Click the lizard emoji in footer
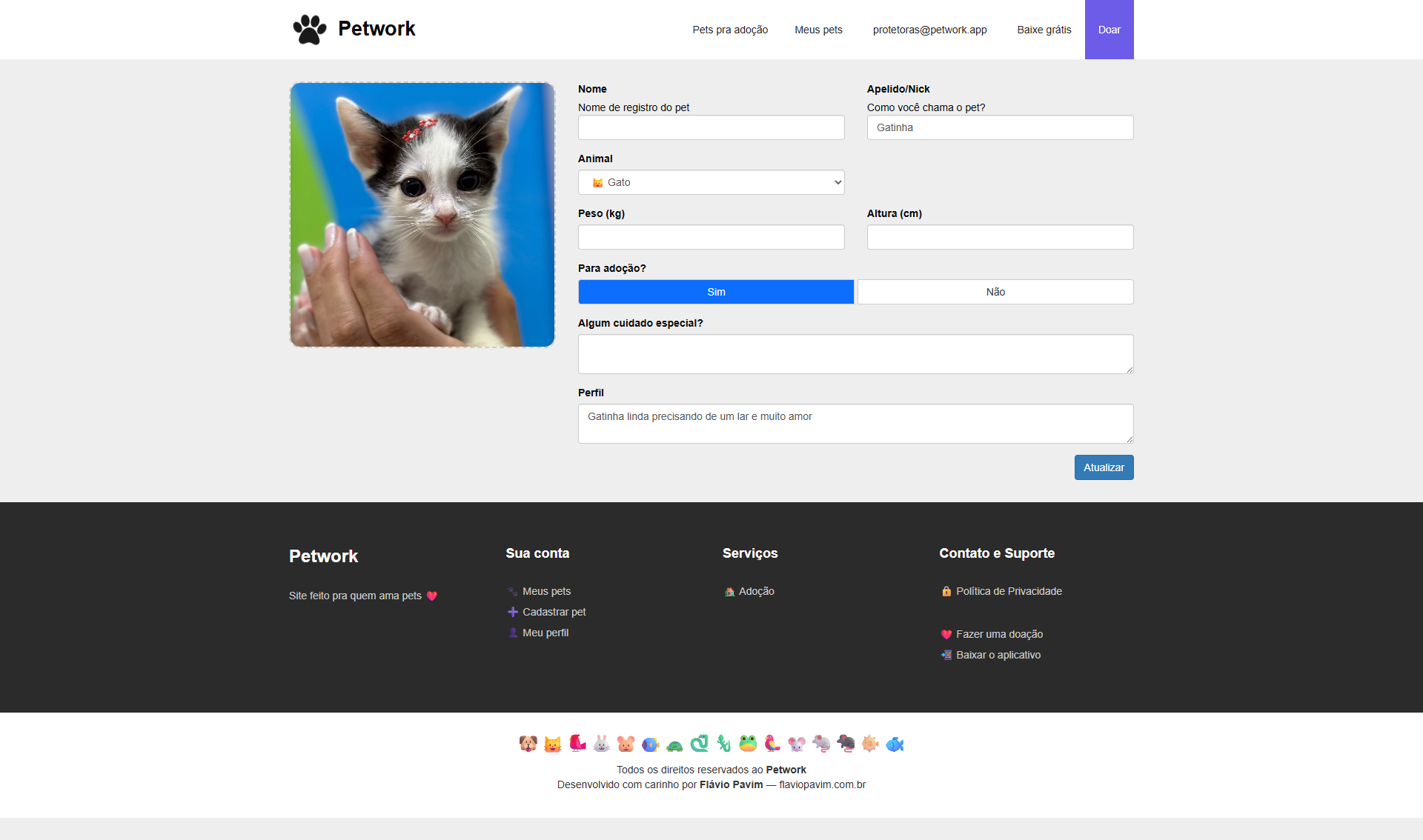 [x=723, y=744]
